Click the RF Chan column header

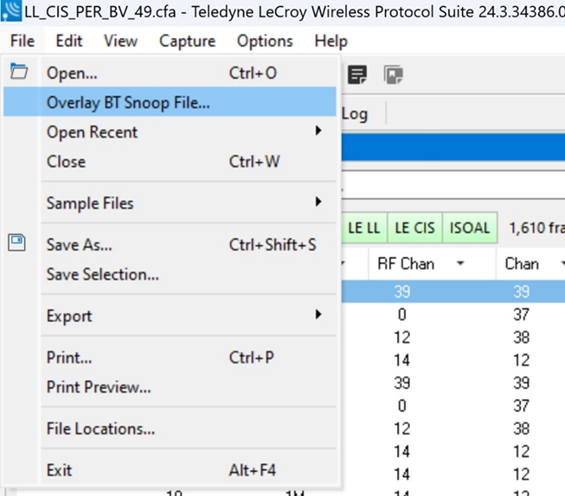[x=432, y=264]
